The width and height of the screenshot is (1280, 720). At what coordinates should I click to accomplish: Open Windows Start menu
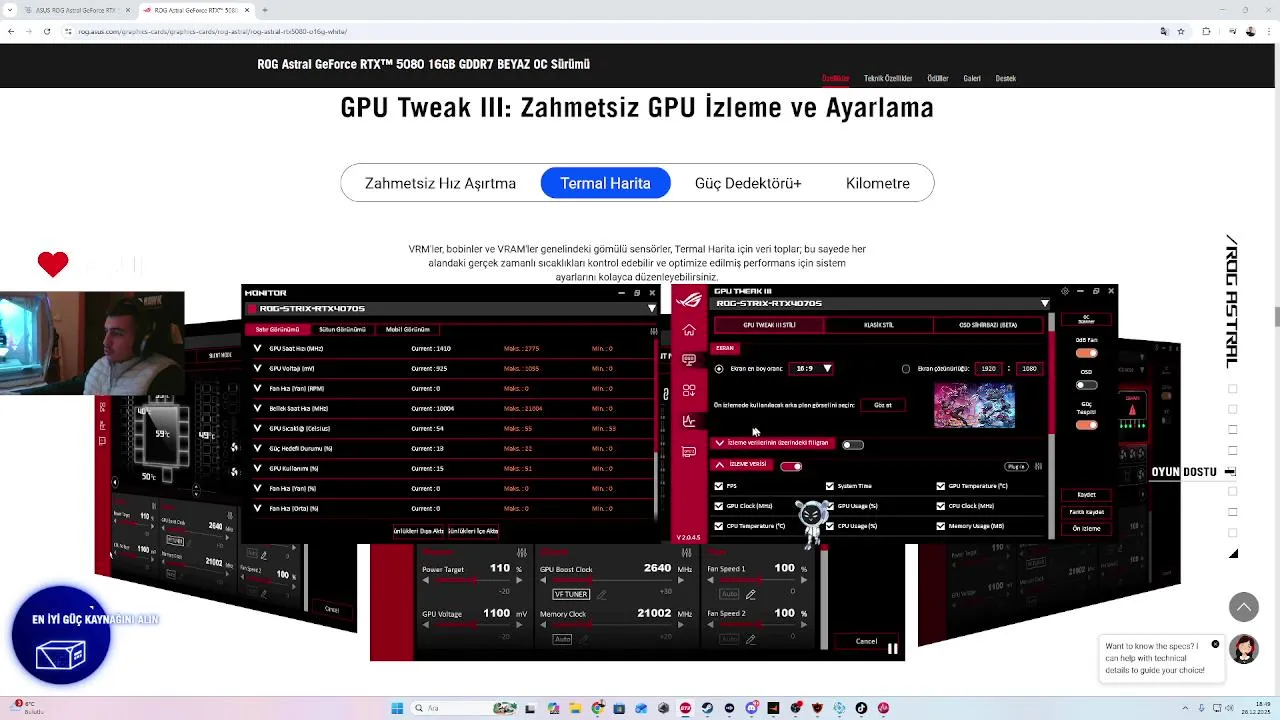pyautogui.click(x=397, y=708)
